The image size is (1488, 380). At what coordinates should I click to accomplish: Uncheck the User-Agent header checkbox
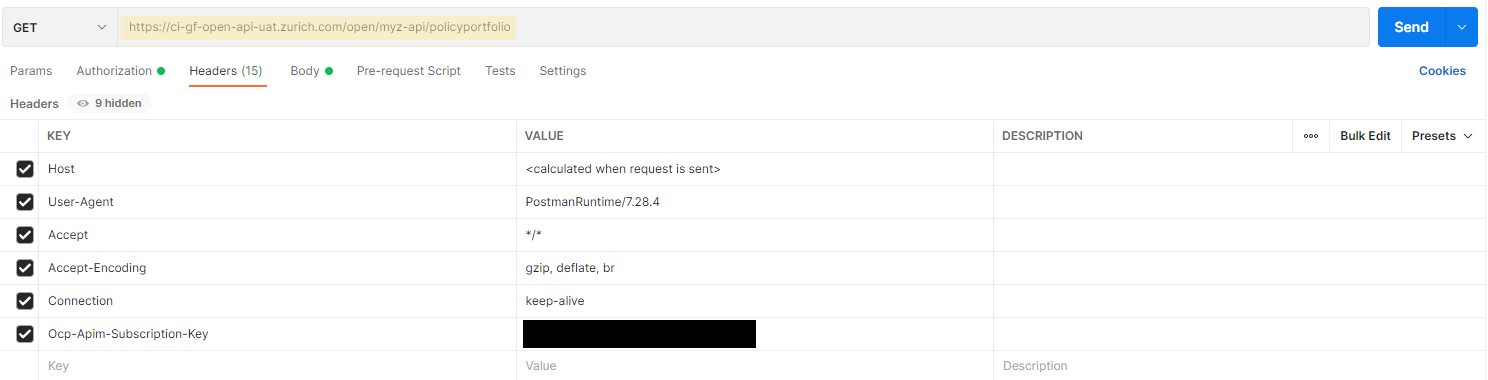25,202
